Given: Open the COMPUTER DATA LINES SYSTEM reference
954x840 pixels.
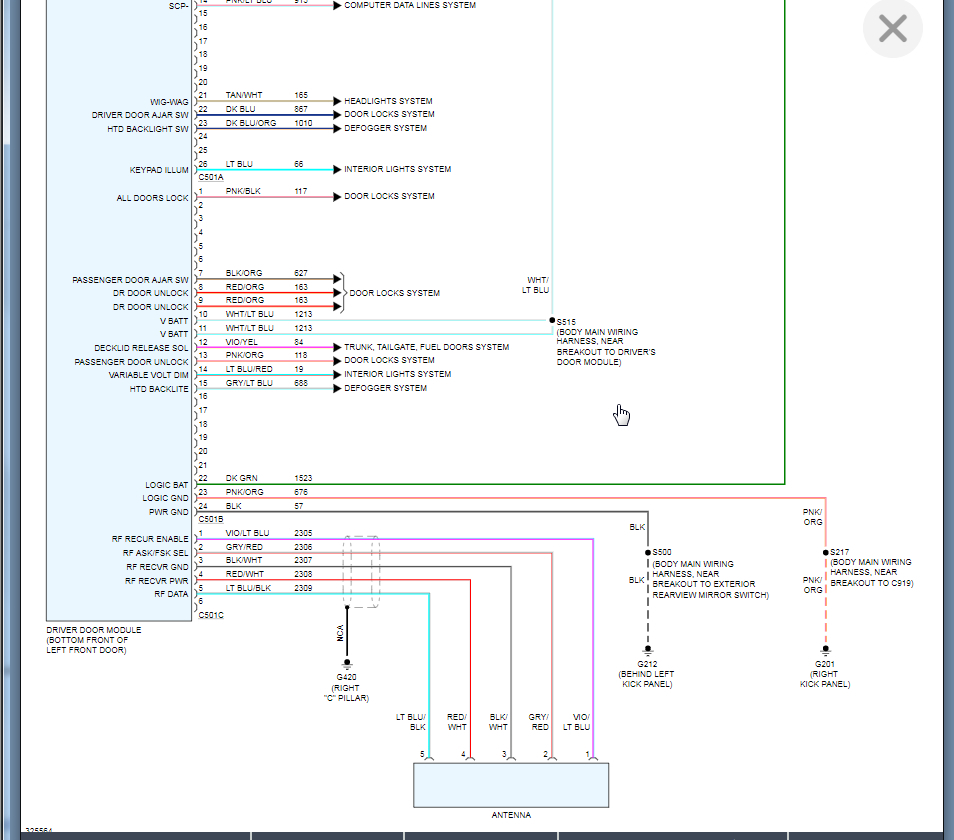Looking at the screenshot, I should (410, 5).
